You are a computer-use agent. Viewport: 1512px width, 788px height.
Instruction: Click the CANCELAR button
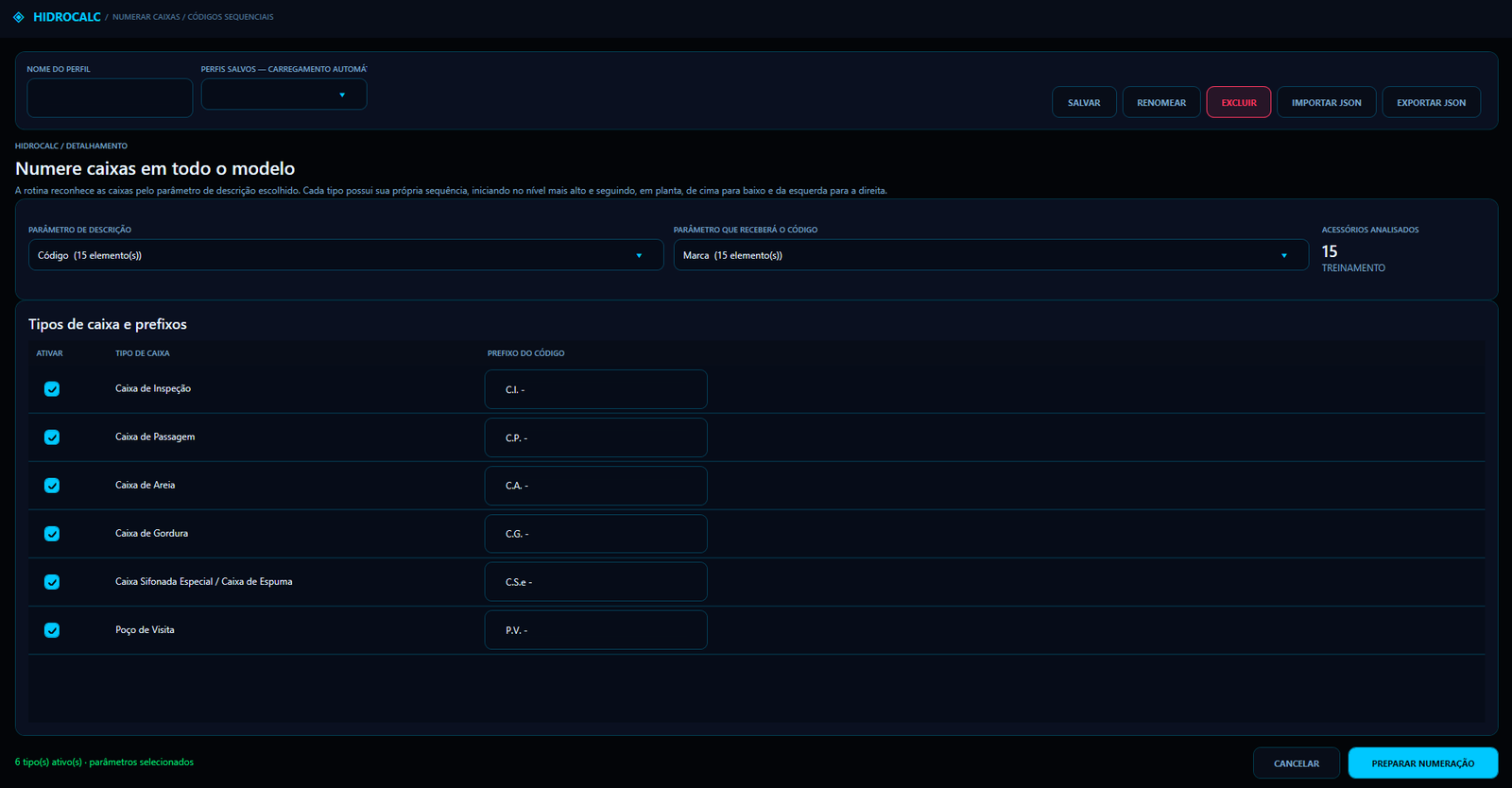point(1297,763)
